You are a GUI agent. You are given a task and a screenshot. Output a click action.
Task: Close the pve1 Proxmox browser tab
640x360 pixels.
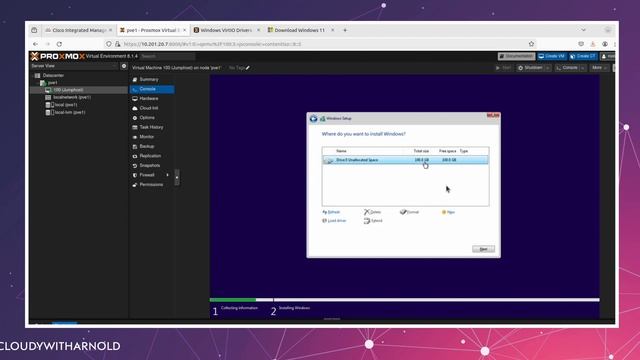(x=184, y=30)
